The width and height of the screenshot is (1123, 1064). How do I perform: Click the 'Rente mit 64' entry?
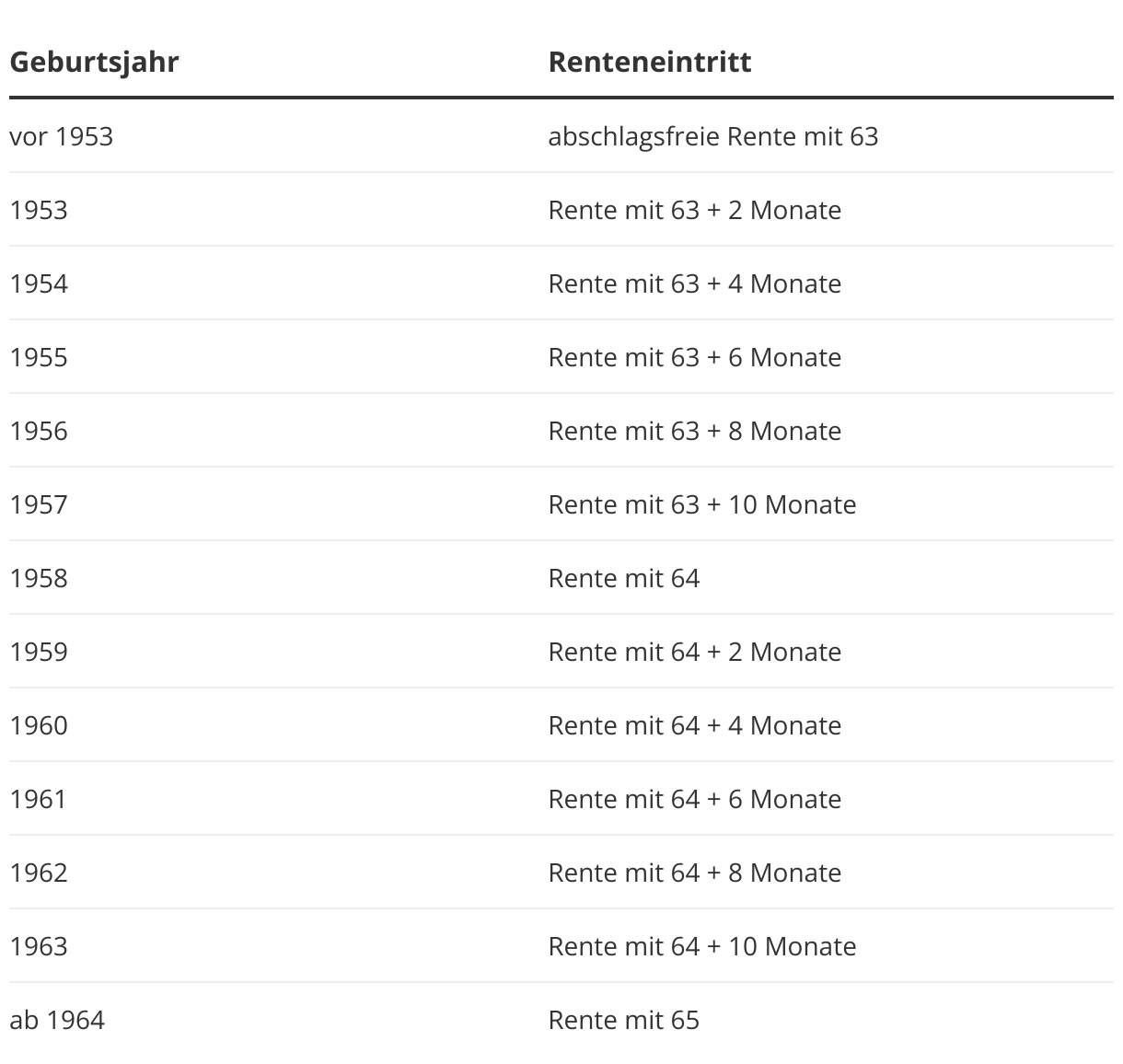coord(624,578)
